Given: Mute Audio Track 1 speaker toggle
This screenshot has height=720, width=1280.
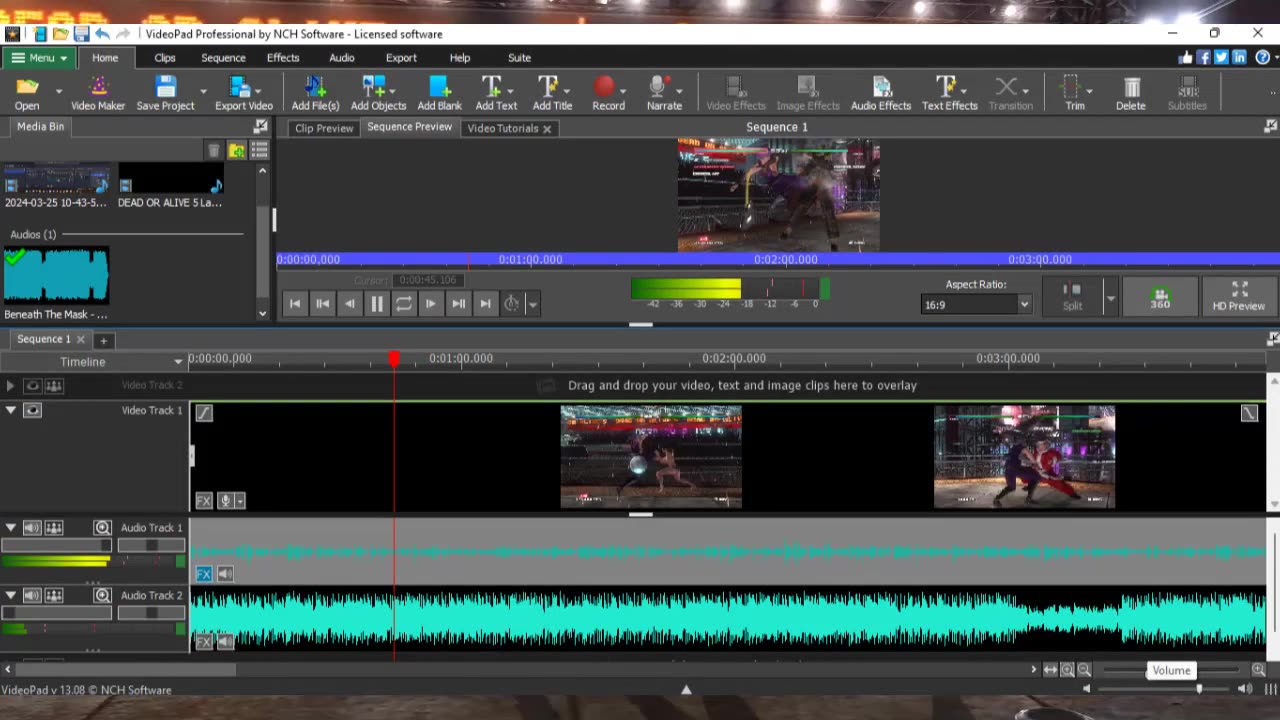Looking at the screenshot, I should (32, 528).
